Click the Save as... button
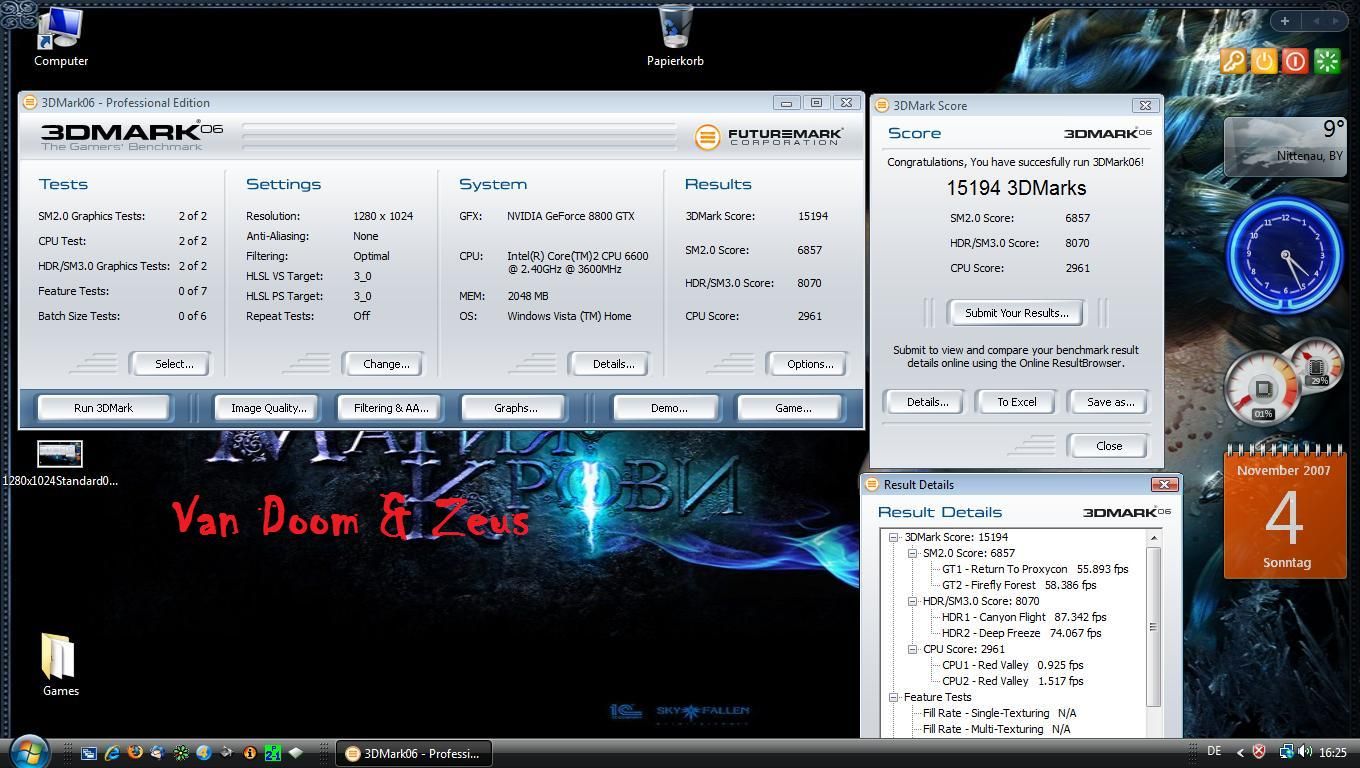This screenshot has width=1360, height=768. tap(1110, 402)
